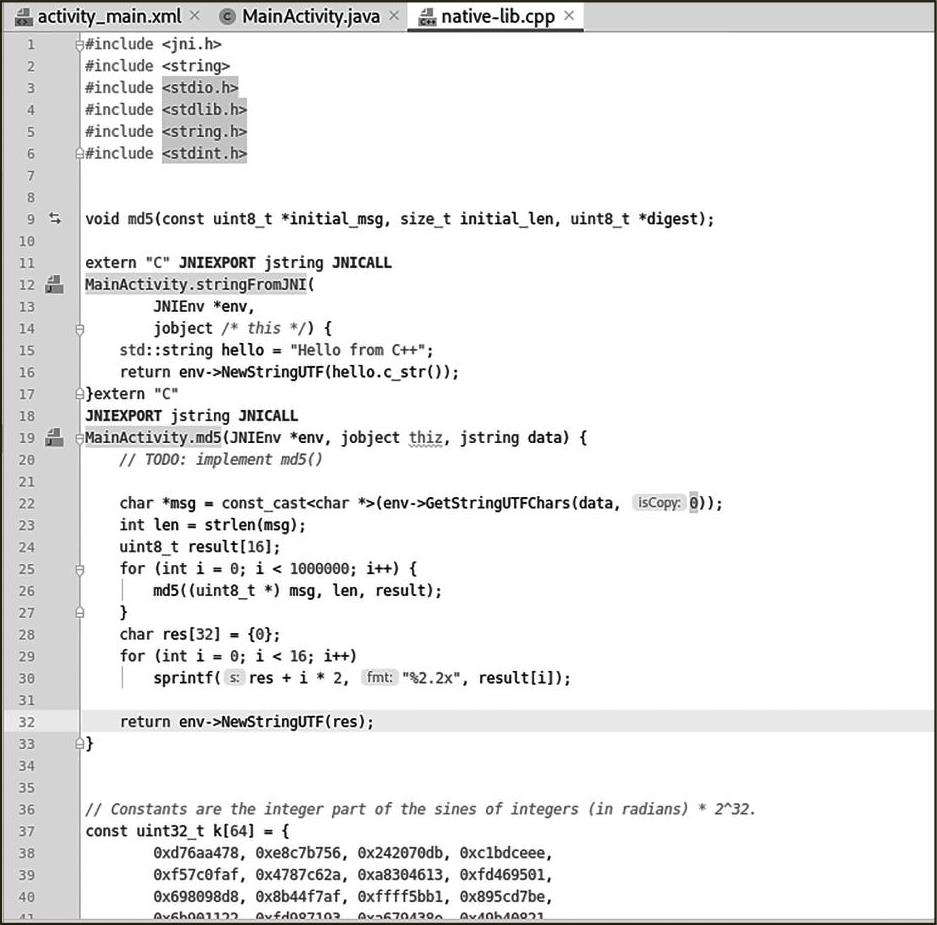Click the 'thiz' parameter name

(x=425, y=438)
